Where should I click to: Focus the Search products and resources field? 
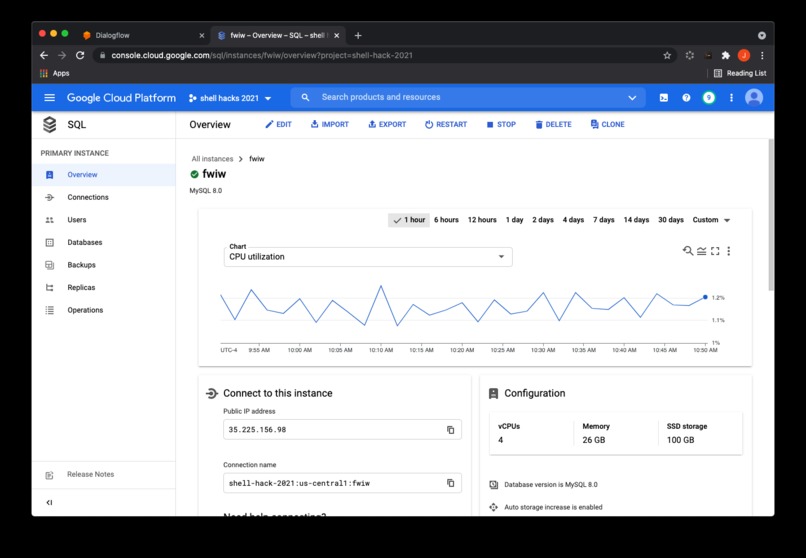468,97
